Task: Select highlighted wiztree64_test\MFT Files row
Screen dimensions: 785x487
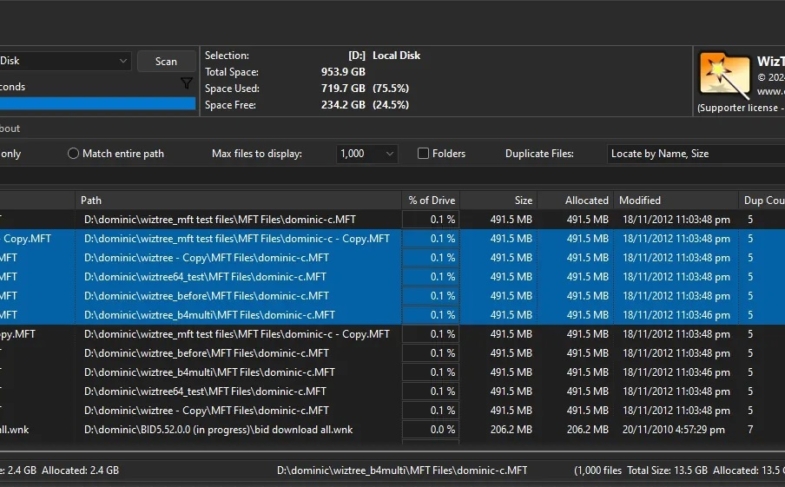Action: (x=205, y=277)
